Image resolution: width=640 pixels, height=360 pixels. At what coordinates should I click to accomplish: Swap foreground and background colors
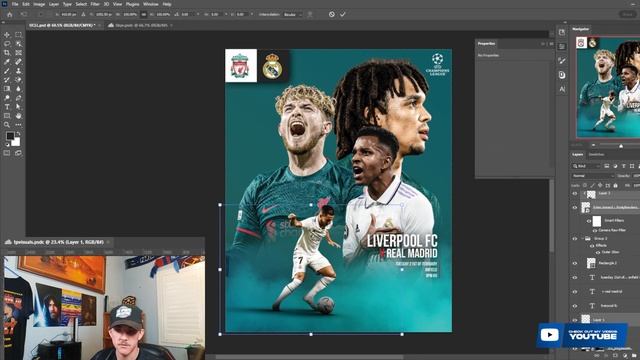tap(18, 134)
